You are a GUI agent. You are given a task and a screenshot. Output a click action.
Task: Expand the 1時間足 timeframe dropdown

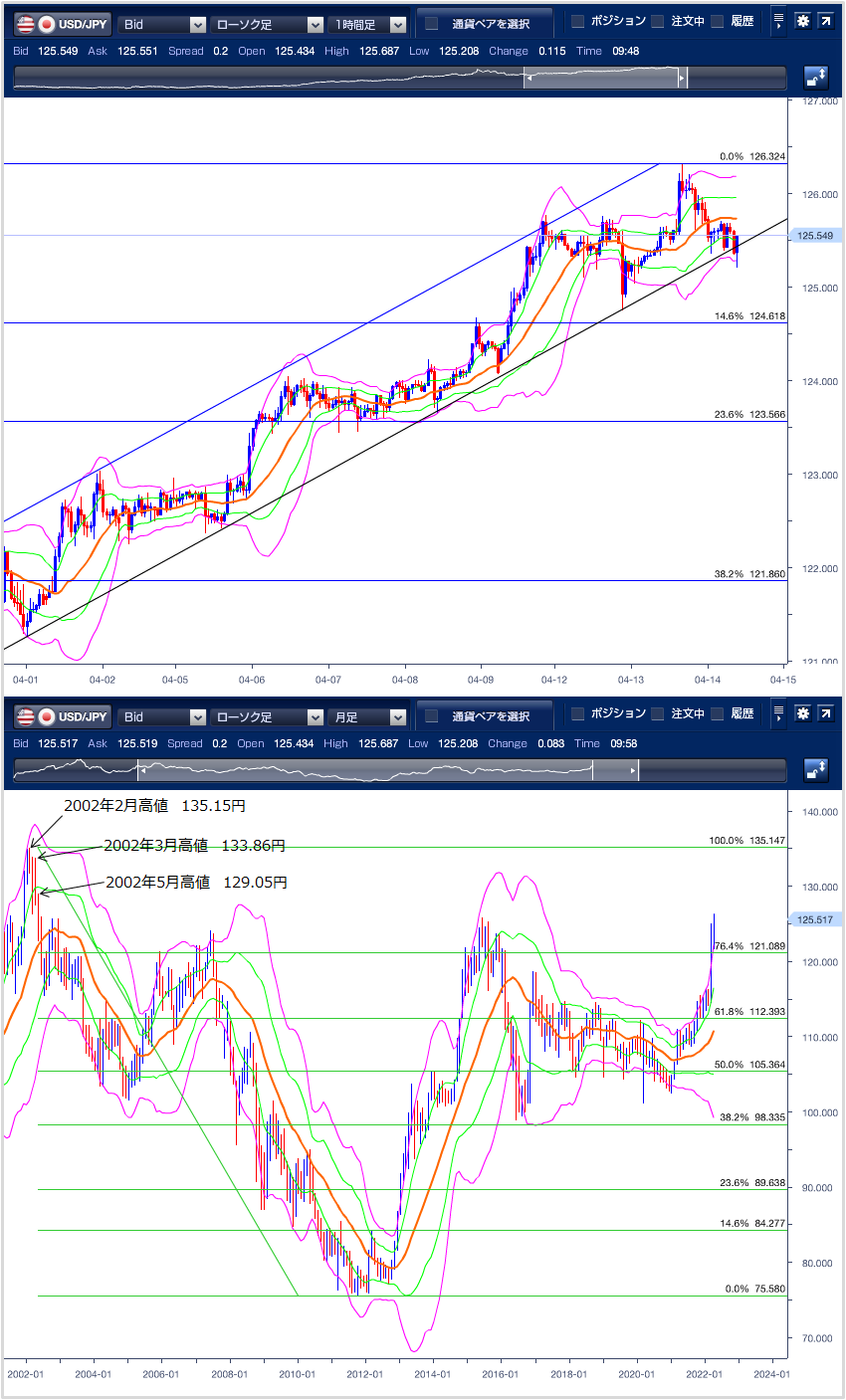[369, 24]
